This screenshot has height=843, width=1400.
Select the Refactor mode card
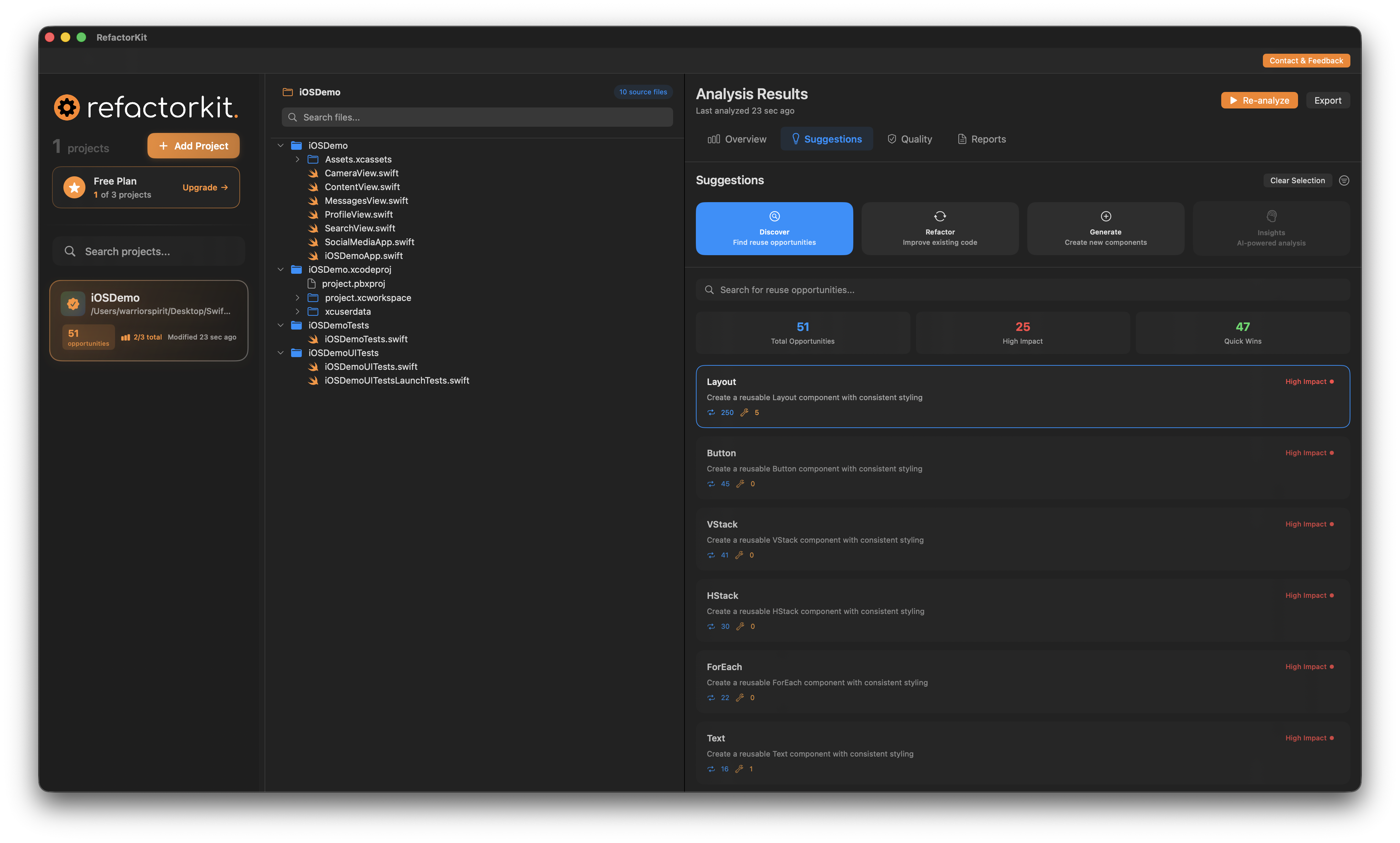(x=940, y=228)
